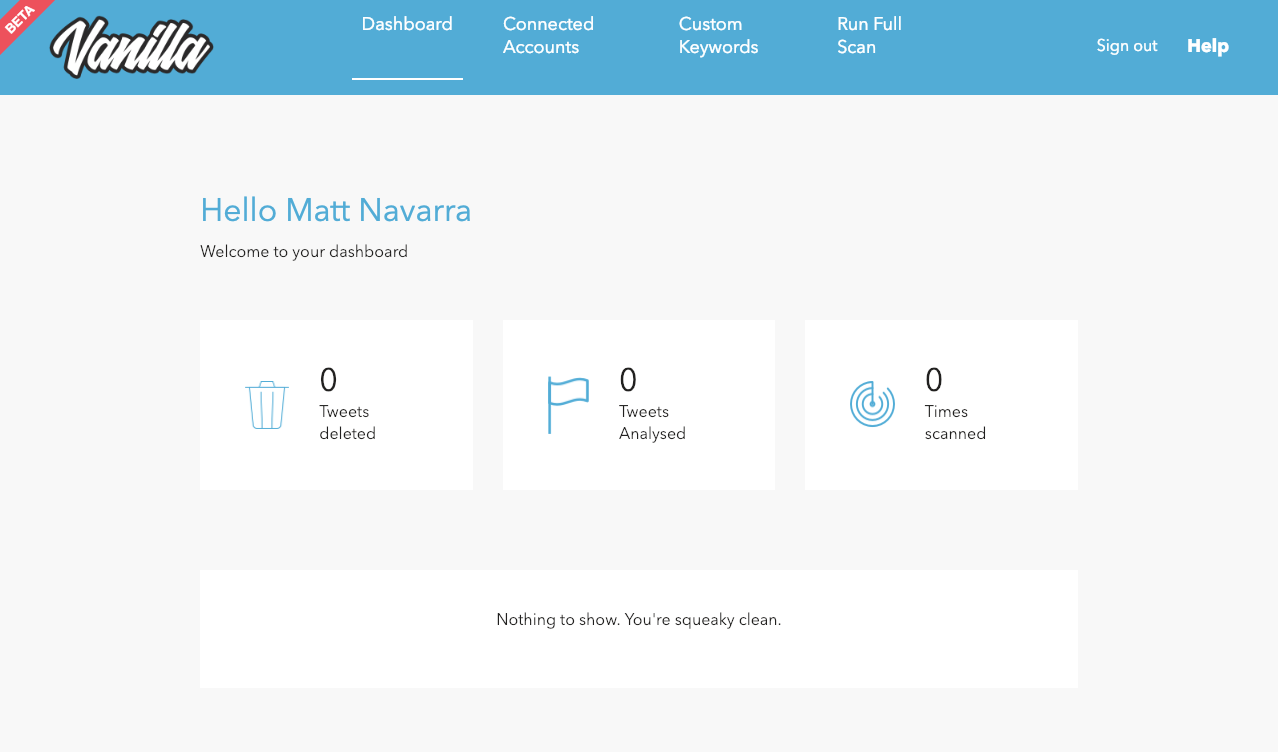Open Custom Keywords page

pos(718,35)
